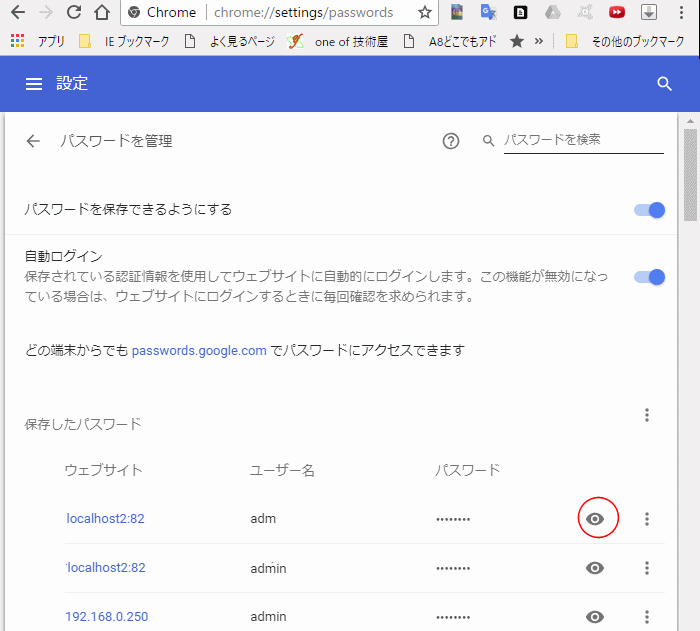Open more actions for the adm entry
Screen dimensions: 700x631
pyautogui.click(x=647, y=519)
